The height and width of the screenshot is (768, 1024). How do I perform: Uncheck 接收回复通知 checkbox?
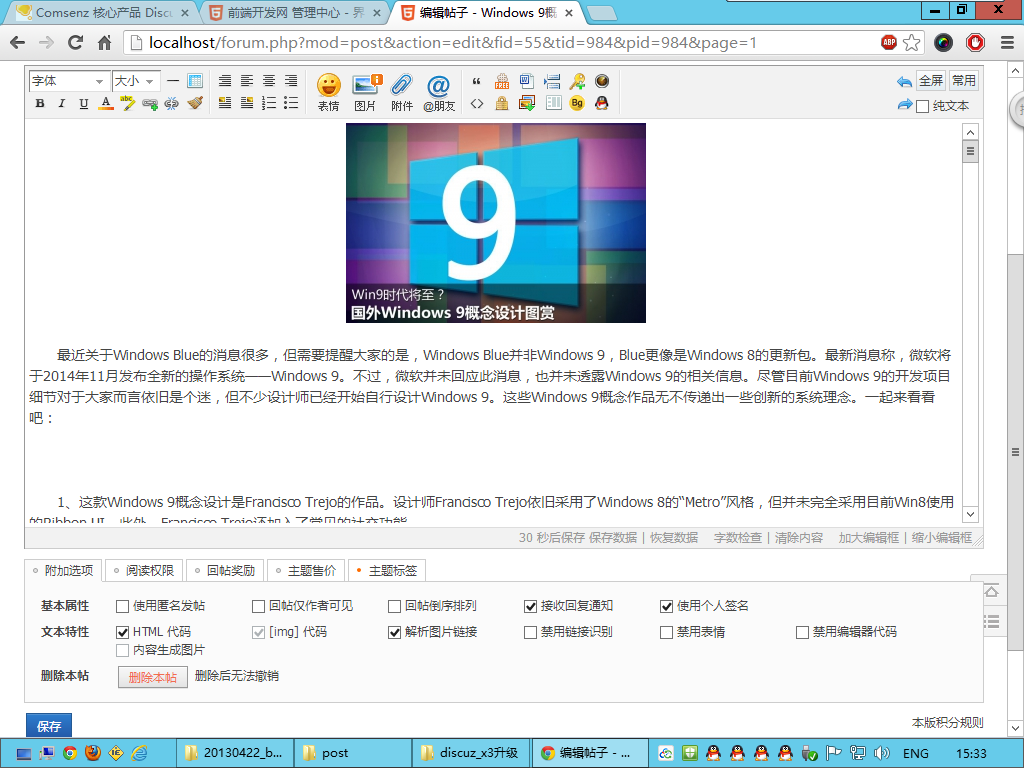[x=530, y=607]
